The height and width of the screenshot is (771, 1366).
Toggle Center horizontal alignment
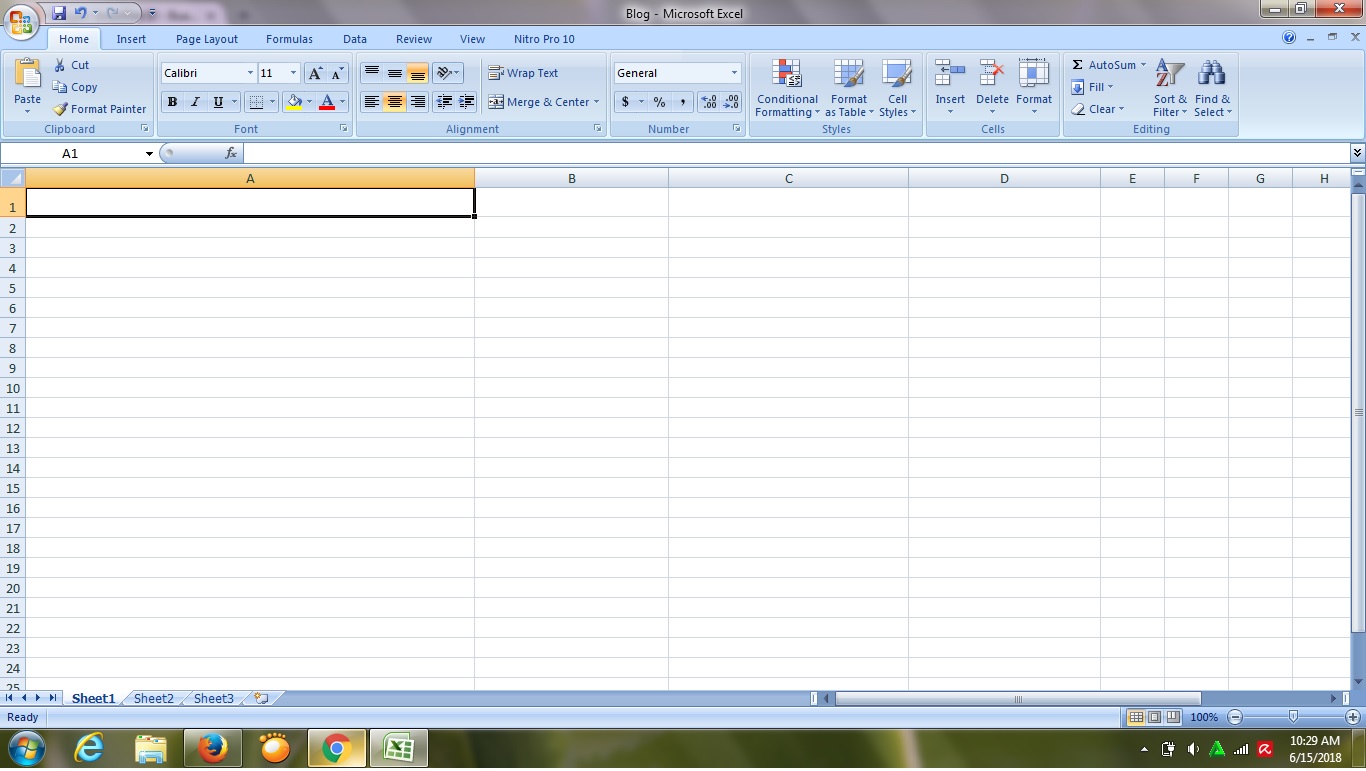395,102
